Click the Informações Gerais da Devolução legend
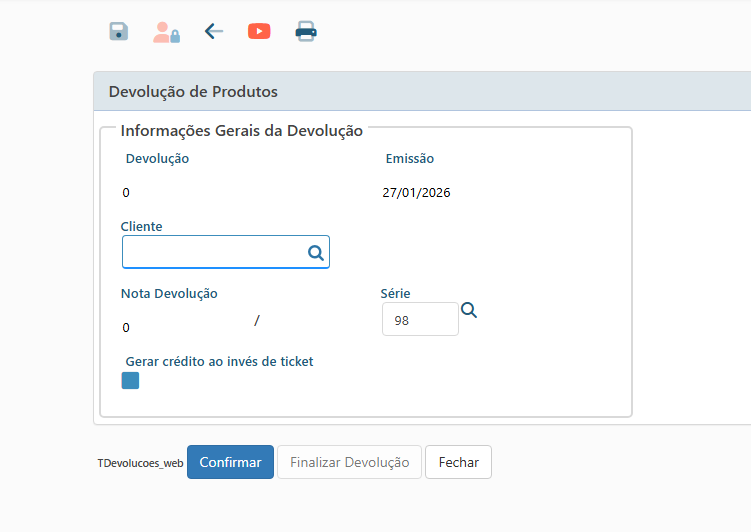 241,130
